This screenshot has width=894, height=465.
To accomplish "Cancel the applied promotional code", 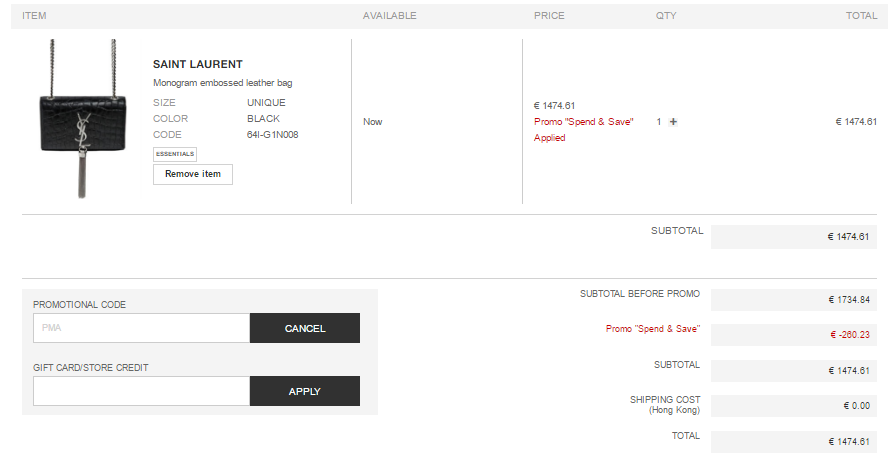I will (304, 328).
